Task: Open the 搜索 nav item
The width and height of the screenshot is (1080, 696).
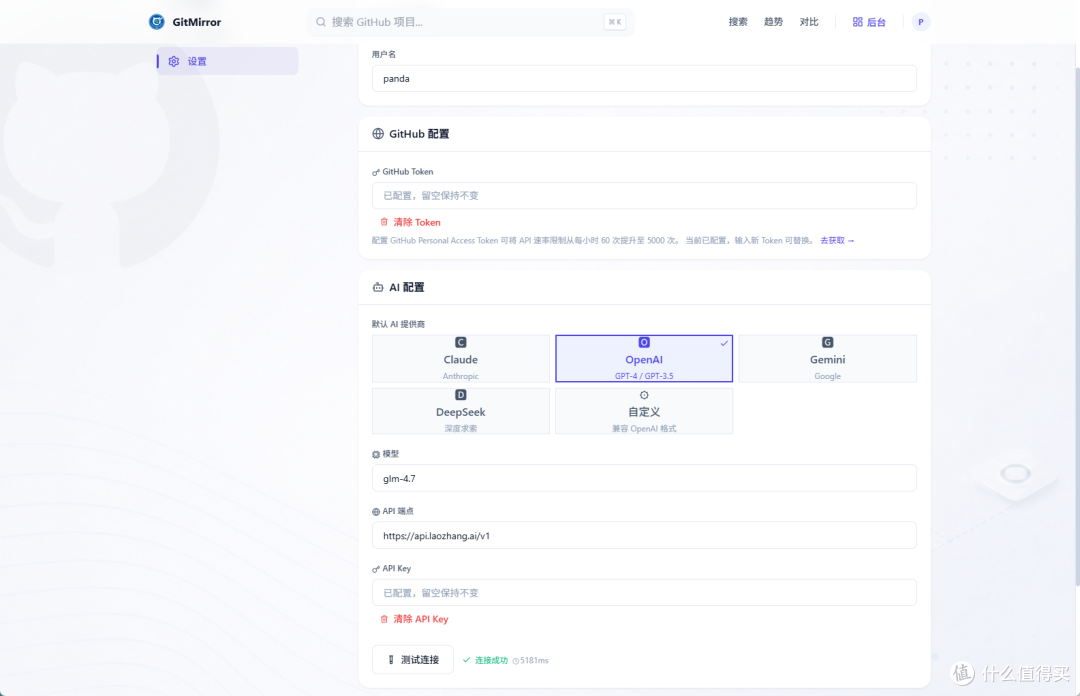Action: click(x=738, y=22)
